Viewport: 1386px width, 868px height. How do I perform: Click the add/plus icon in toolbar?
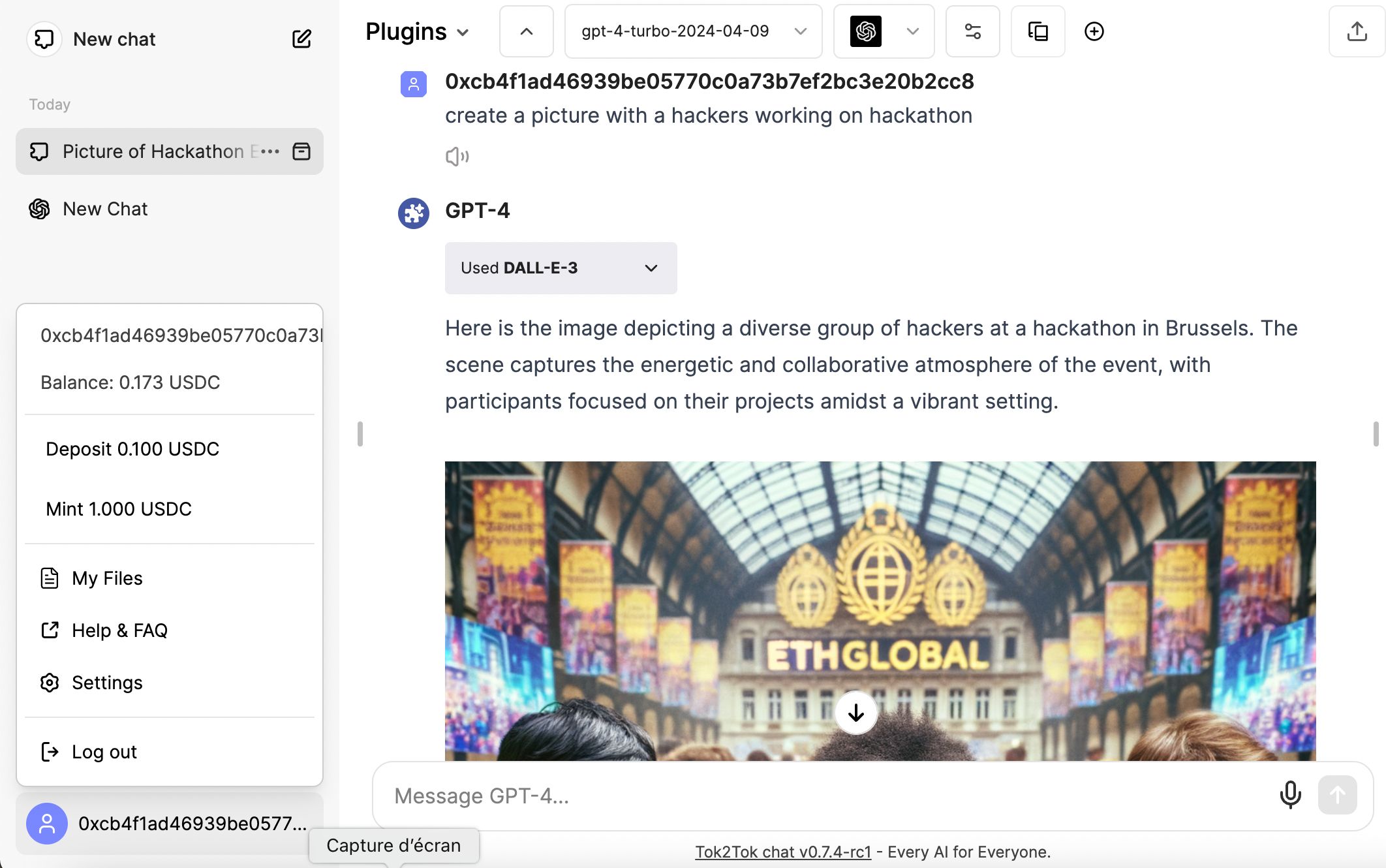coord(1094,31)
